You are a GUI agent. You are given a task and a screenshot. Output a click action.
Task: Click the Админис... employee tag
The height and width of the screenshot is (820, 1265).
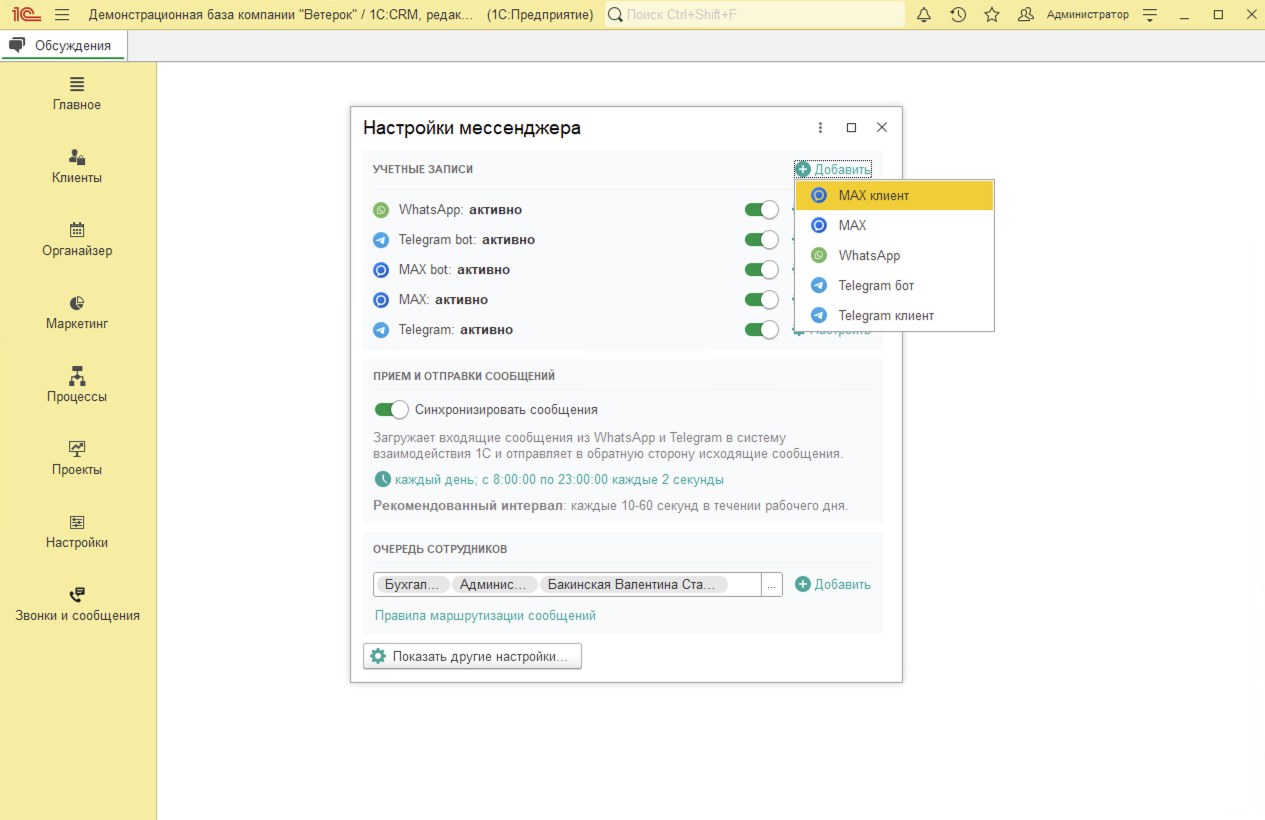click(494, 585)
